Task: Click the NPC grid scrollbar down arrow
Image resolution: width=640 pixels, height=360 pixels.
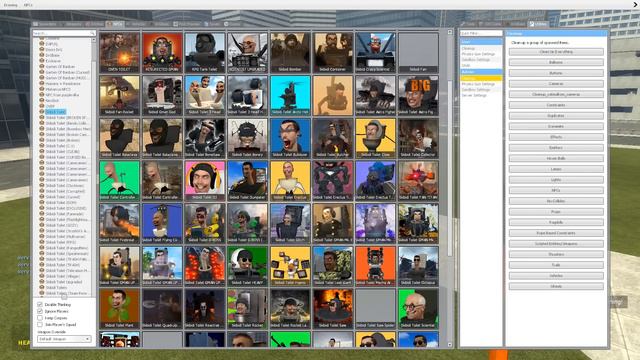Action: tap(450, 345)
